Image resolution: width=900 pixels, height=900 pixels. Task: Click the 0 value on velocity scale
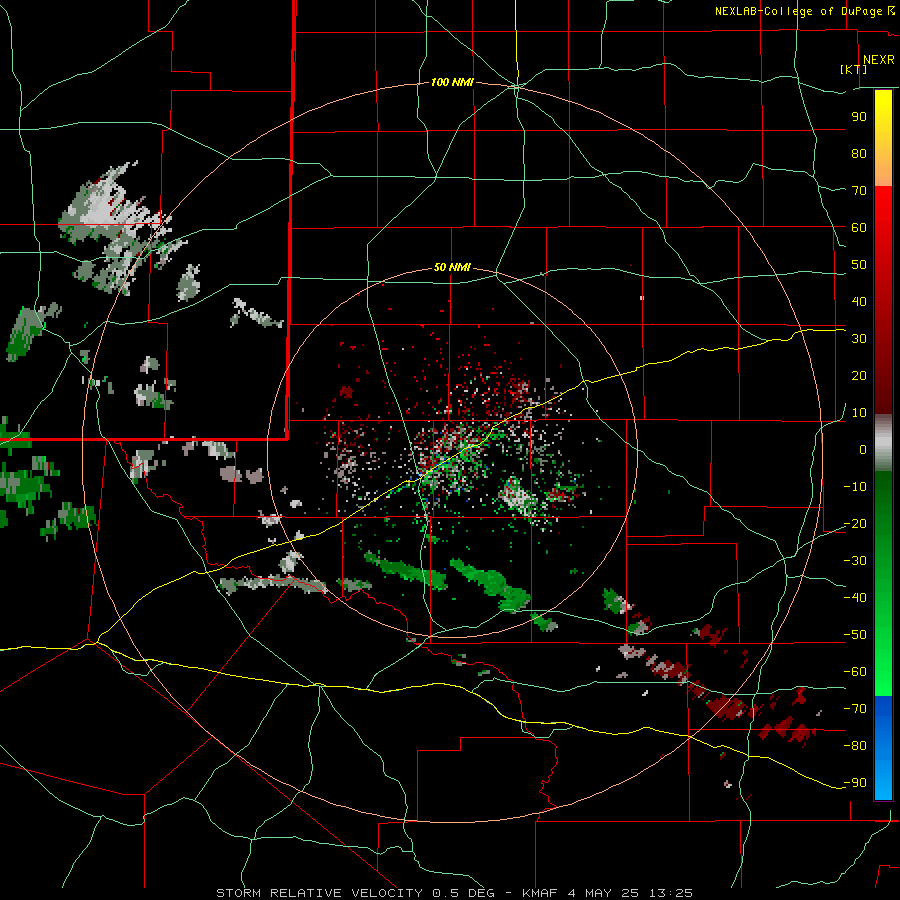point(863,449)
